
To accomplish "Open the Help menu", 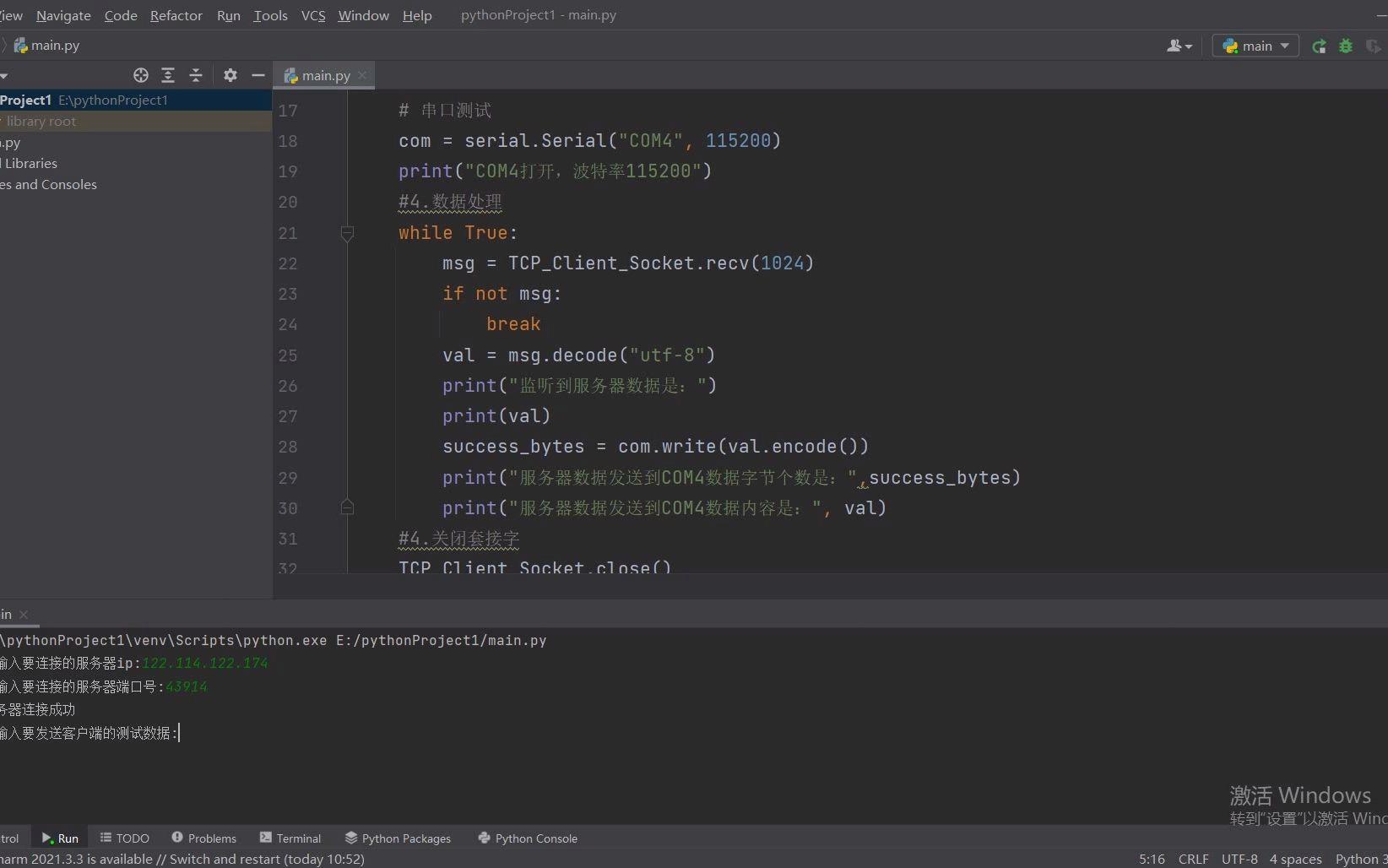I will coord(417,15).
